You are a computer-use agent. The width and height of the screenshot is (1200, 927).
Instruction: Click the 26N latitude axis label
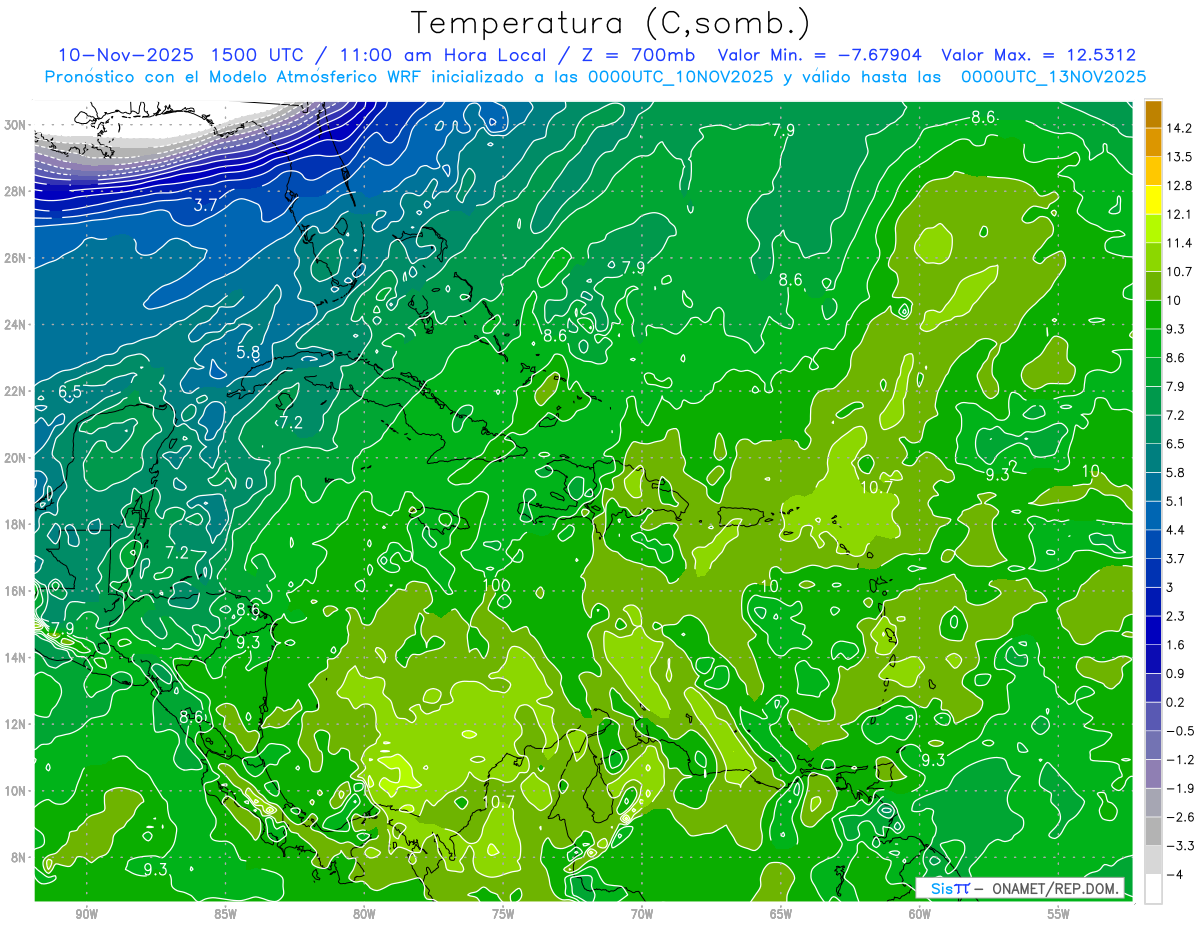click(15, 258)
